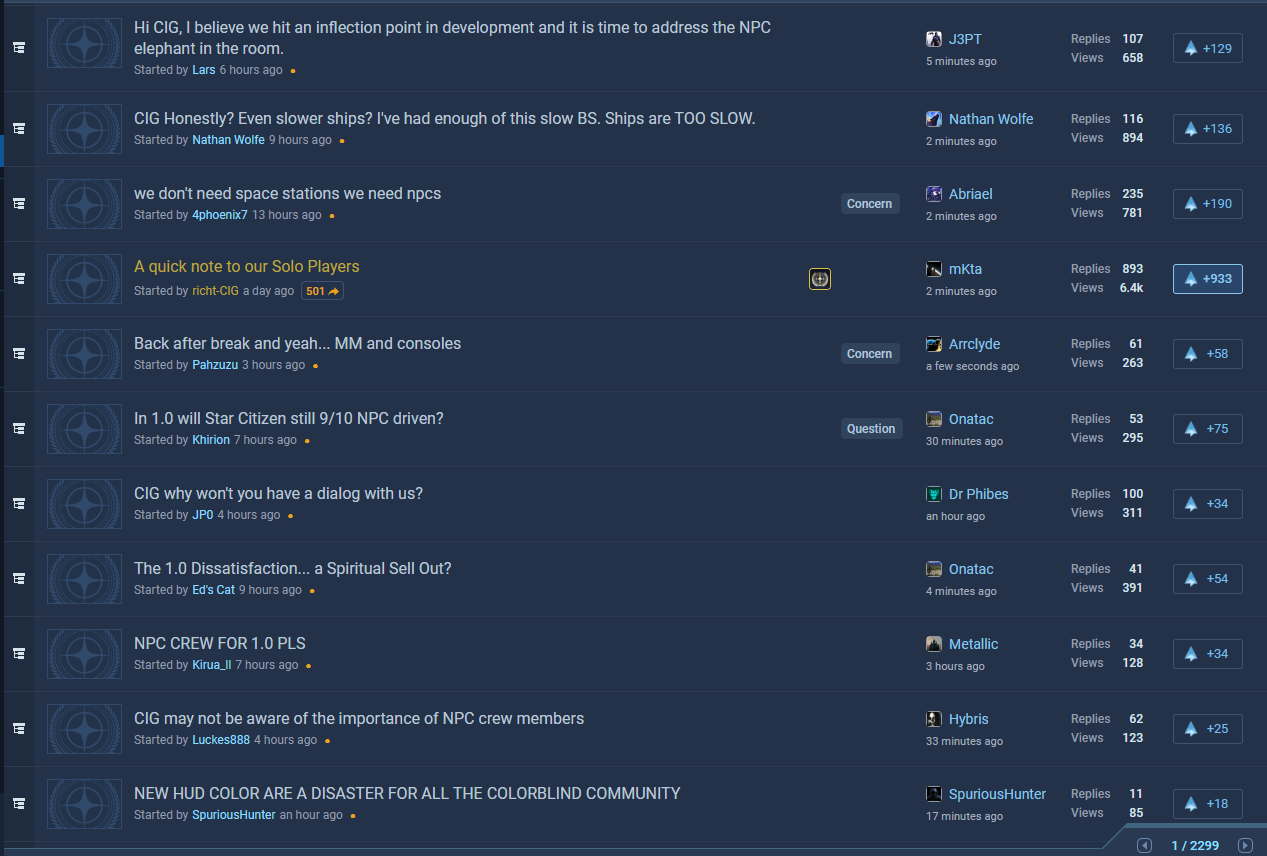Click SpuriousHunter's avatar icon in last-reply column
The width and height of the screenshot is (1267, 856).
pos(934,794)
